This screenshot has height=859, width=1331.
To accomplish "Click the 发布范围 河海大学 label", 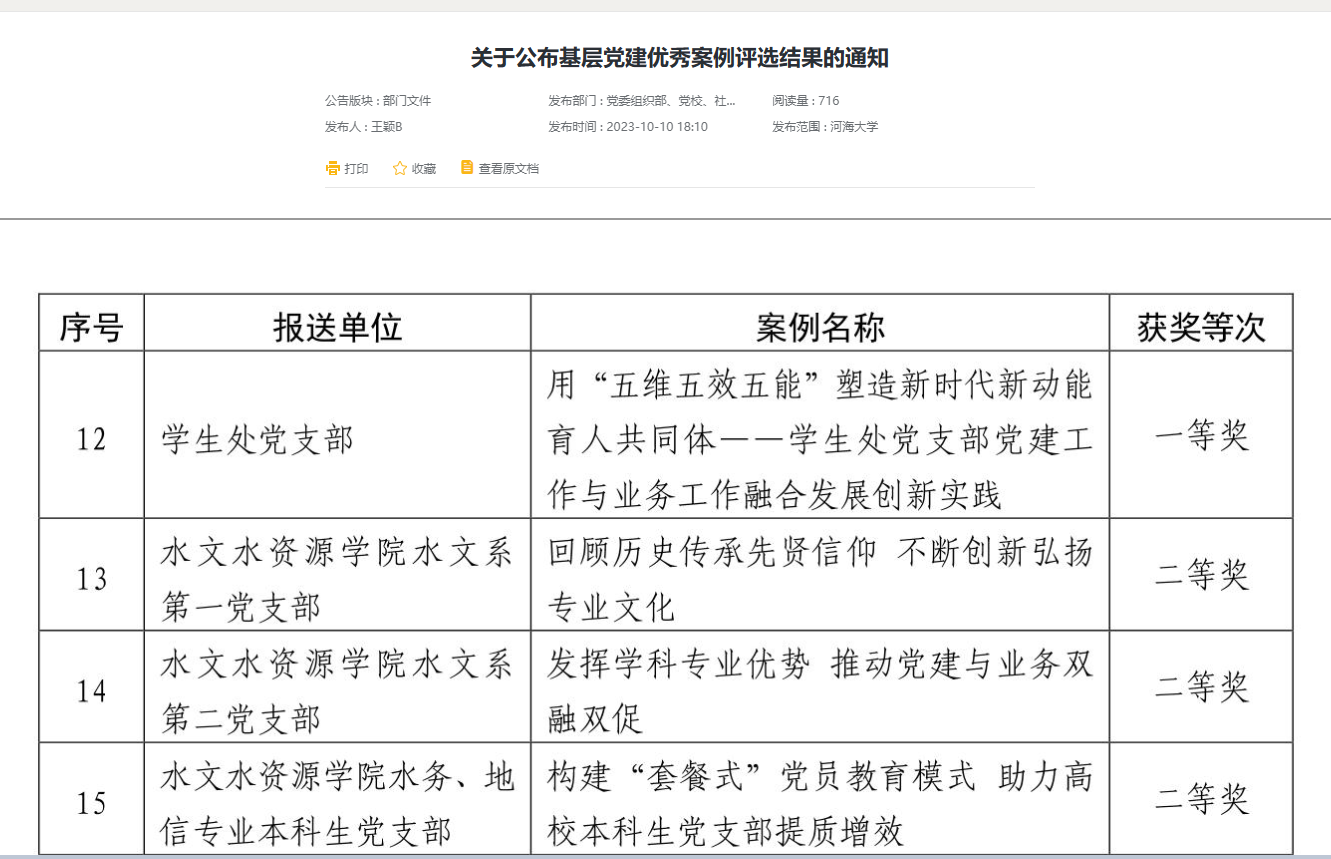I will pyautogui.click(x=825, y=127).
